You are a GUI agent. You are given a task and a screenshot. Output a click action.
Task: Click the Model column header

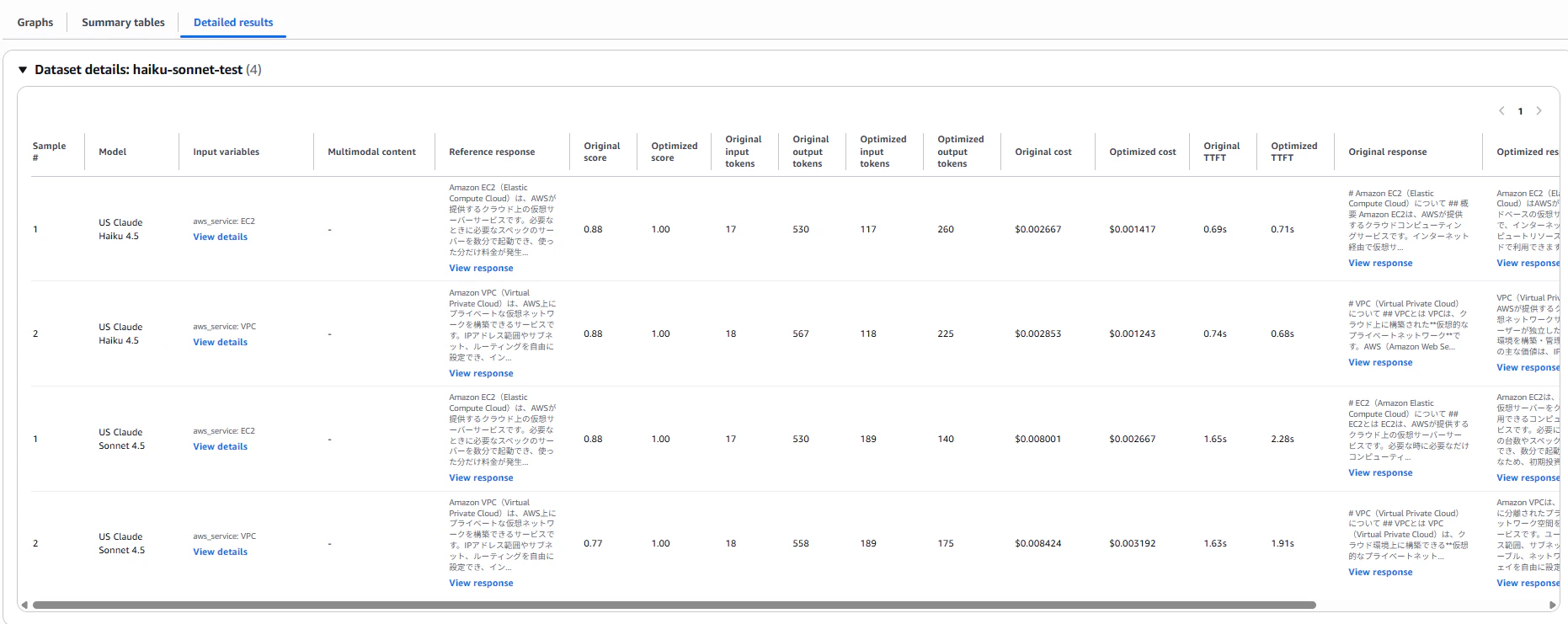click(113, 152)
